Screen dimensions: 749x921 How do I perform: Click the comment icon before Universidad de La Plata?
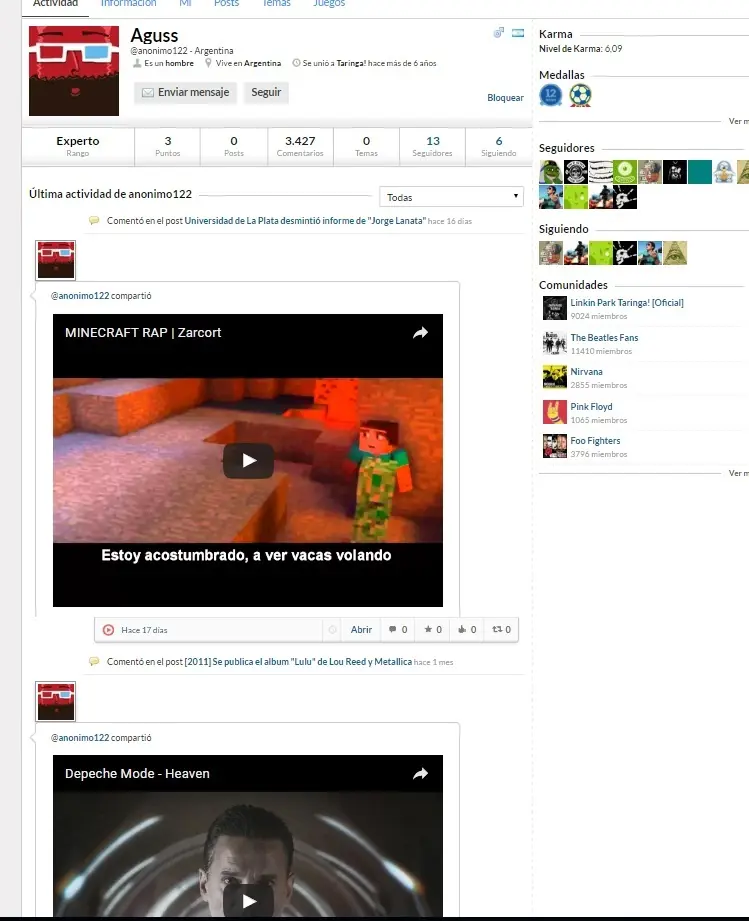[x=94, y=221]
